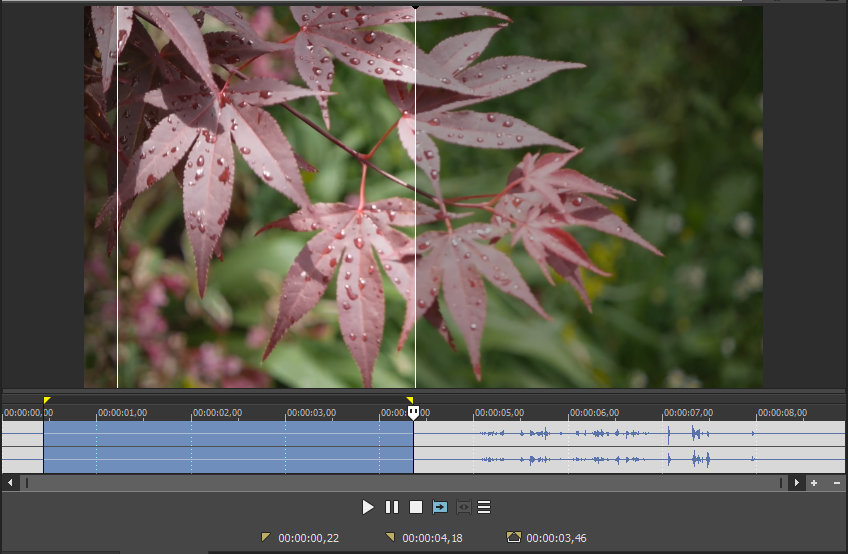The width and height of the screenshot is (848, 554).
Task: Open the three-line options menu
Action: (484, 507)
